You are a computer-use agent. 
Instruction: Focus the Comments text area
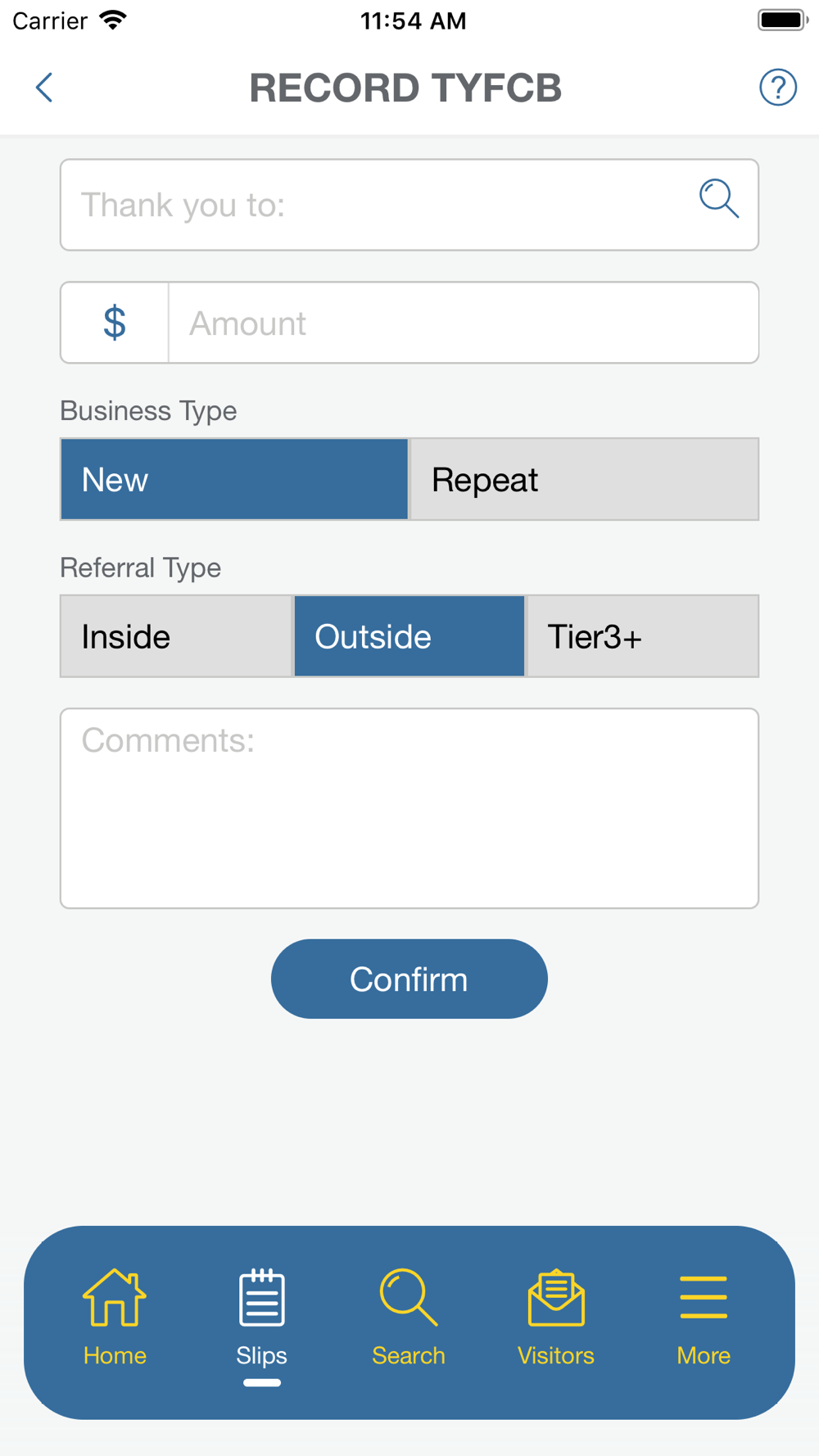(409, 808)
